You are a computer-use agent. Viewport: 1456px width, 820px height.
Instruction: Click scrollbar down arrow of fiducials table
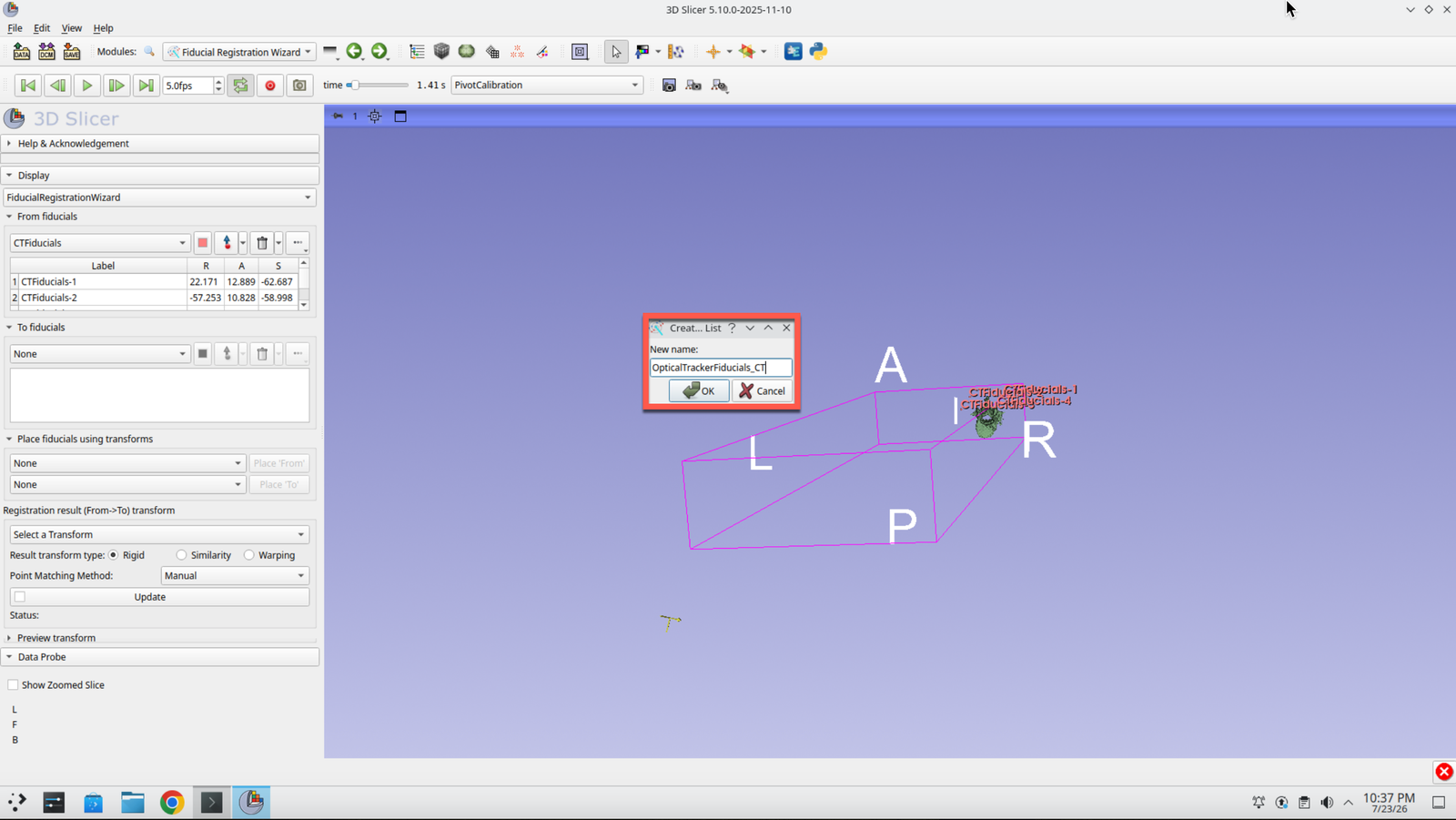[x=304, y=305]
